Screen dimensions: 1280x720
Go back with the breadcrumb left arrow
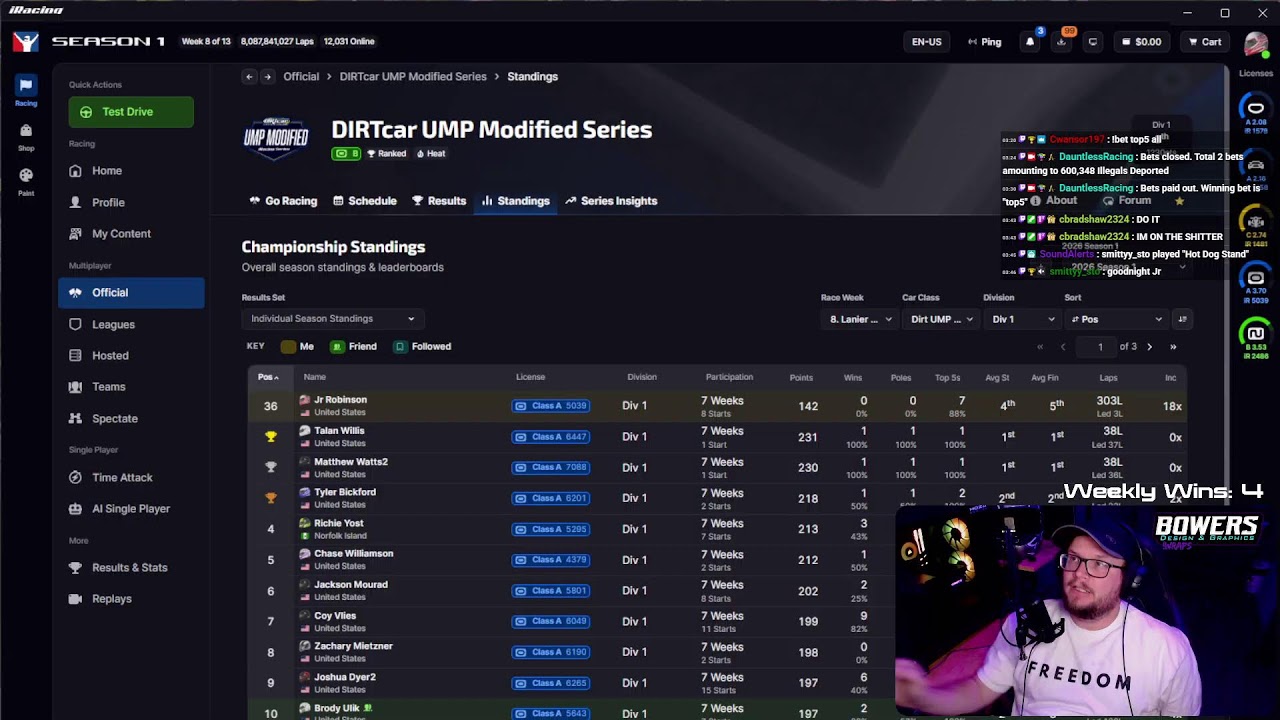point(249,77)
